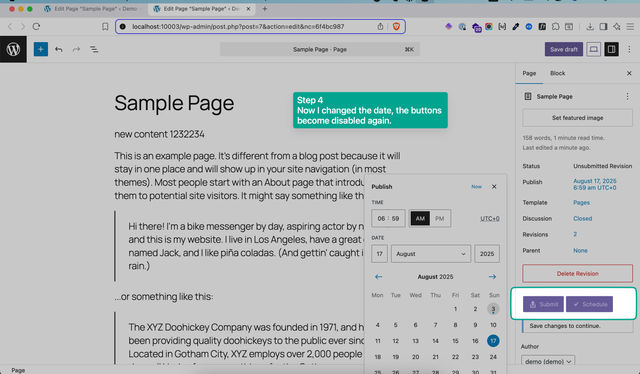Select August 17 in calendar
640x374 pixels.
tap(493, 341)
